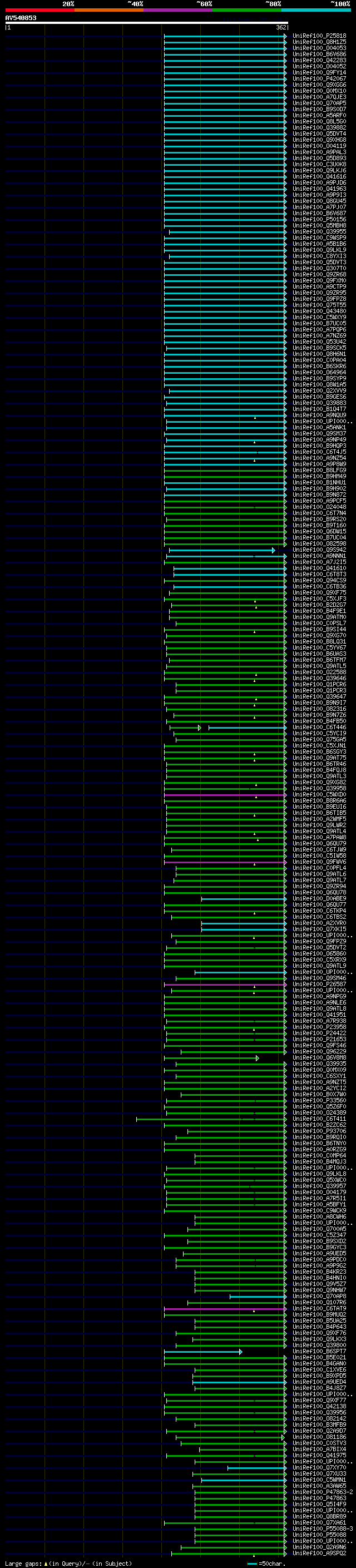Viewport: 356px width, 1568px height.
Task: Select the AV540853 query title
Action: 21,18
